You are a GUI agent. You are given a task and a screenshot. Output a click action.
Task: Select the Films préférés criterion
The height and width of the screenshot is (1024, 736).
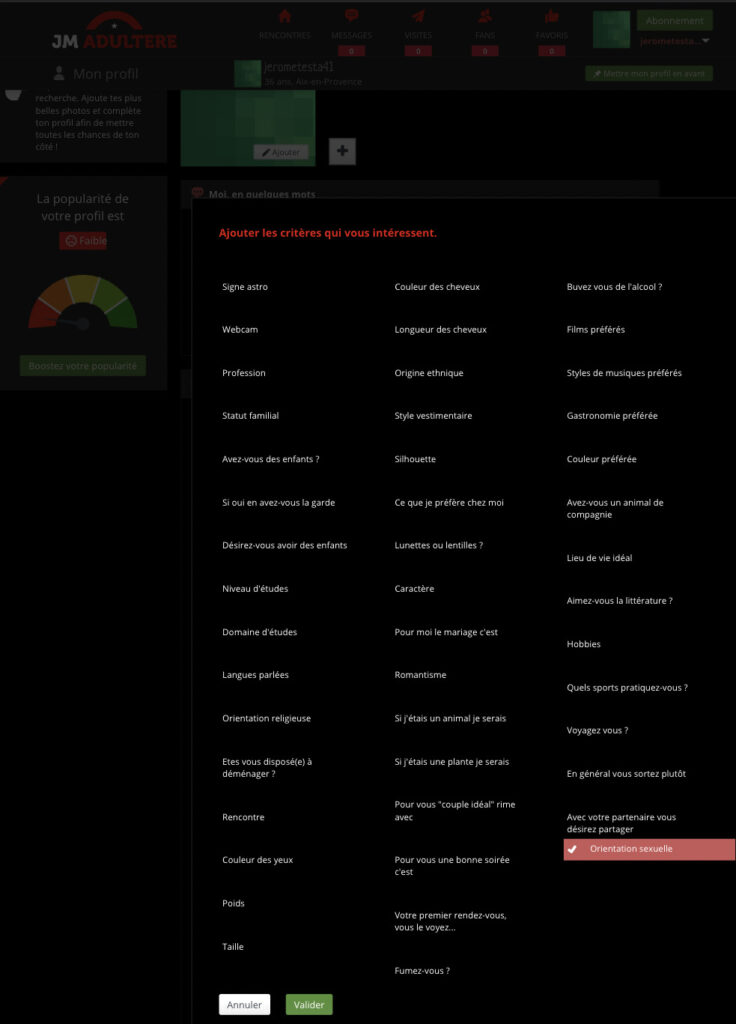pyautogui.click(x=596, y=330)
